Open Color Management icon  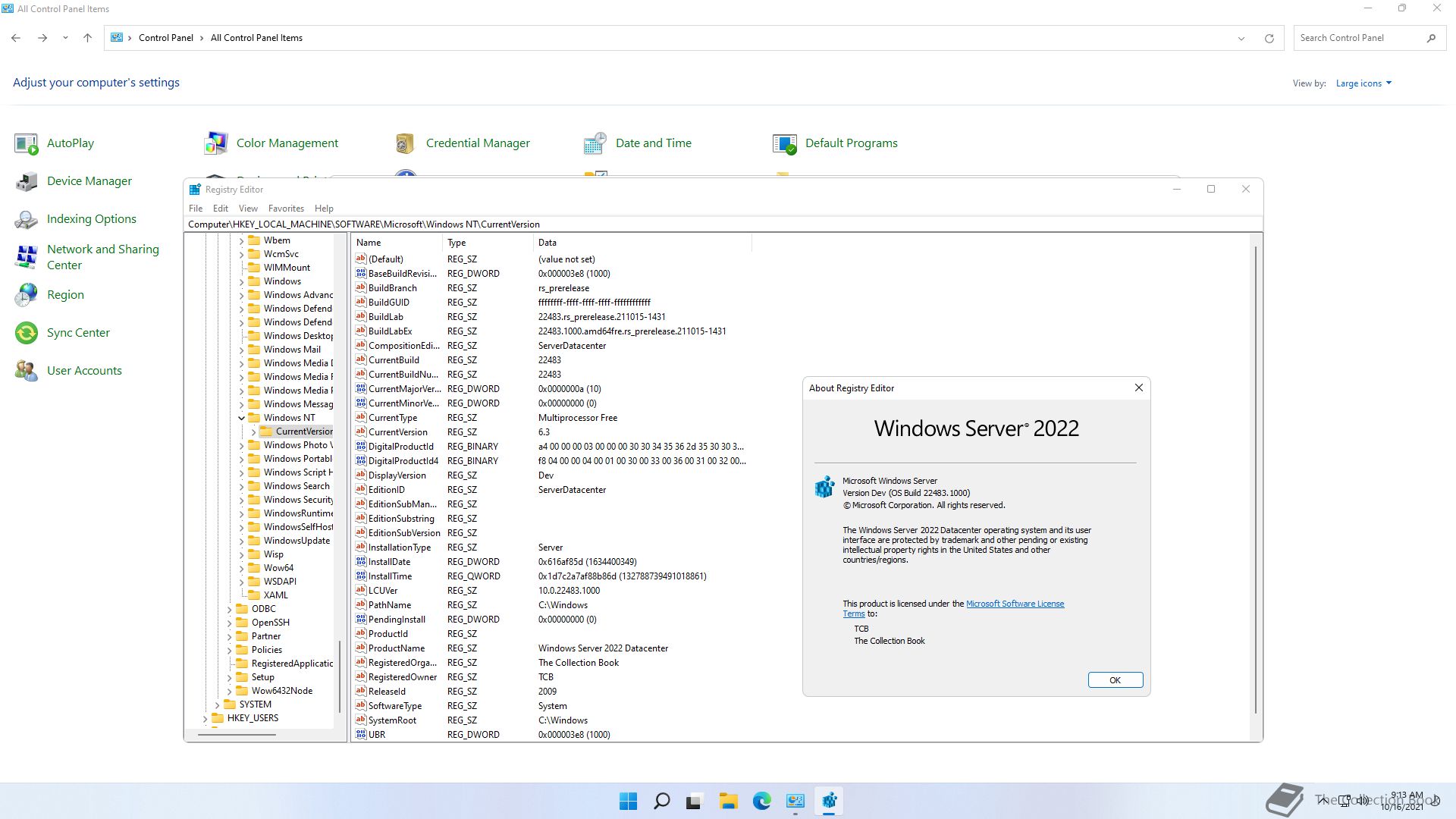(216, 143)
